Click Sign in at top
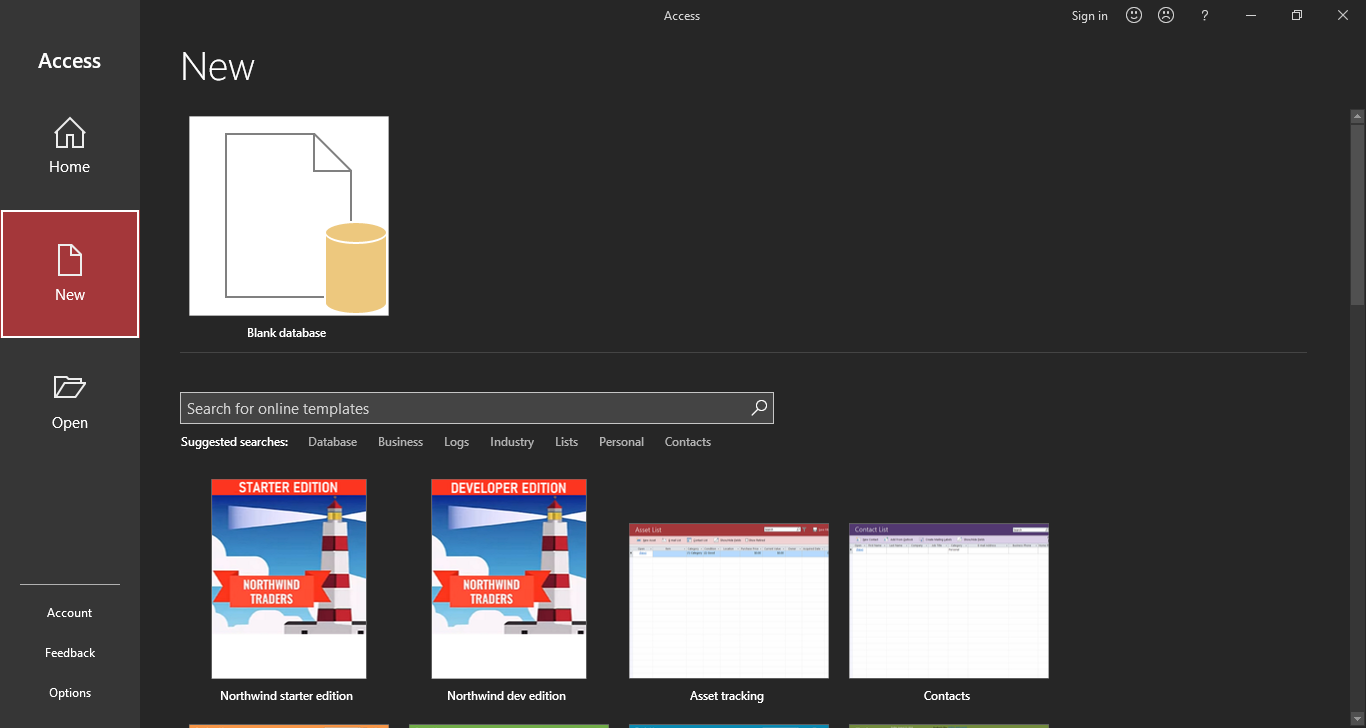This screenshot has width=1366, height=728. tap(1089, 15)
